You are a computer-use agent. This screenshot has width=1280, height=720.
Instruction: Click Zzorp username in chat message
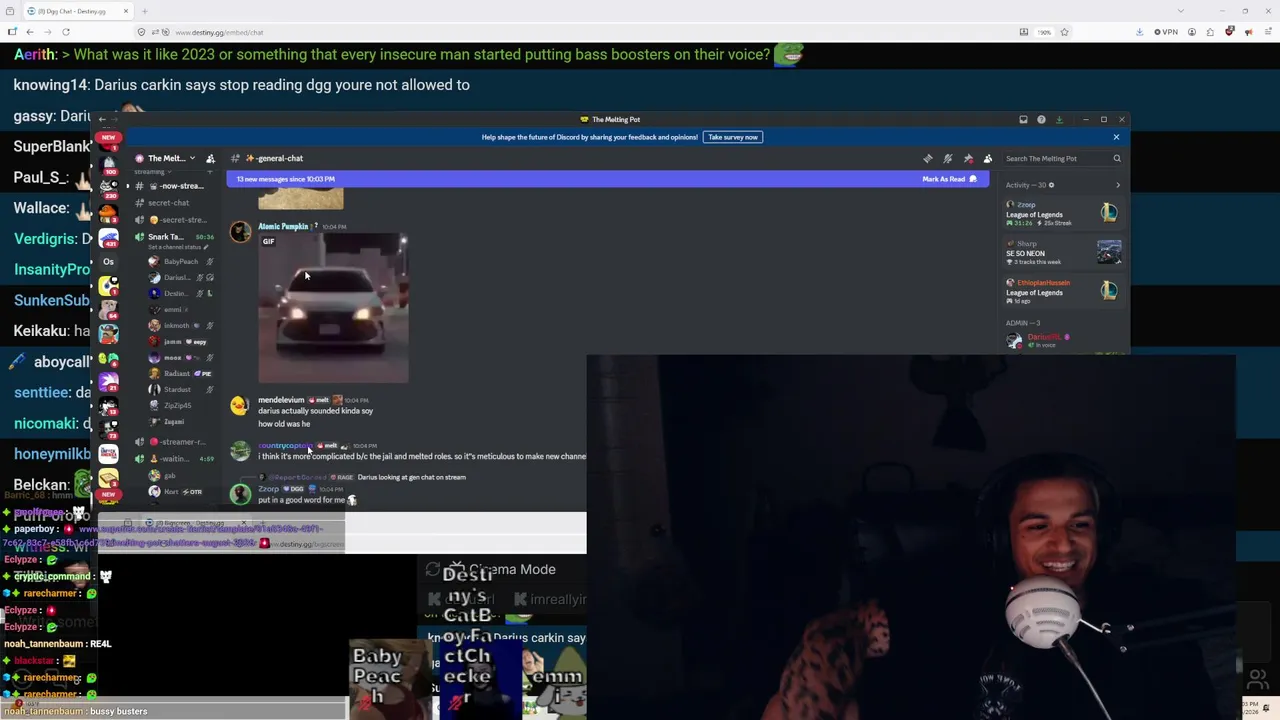pos(269,489)
